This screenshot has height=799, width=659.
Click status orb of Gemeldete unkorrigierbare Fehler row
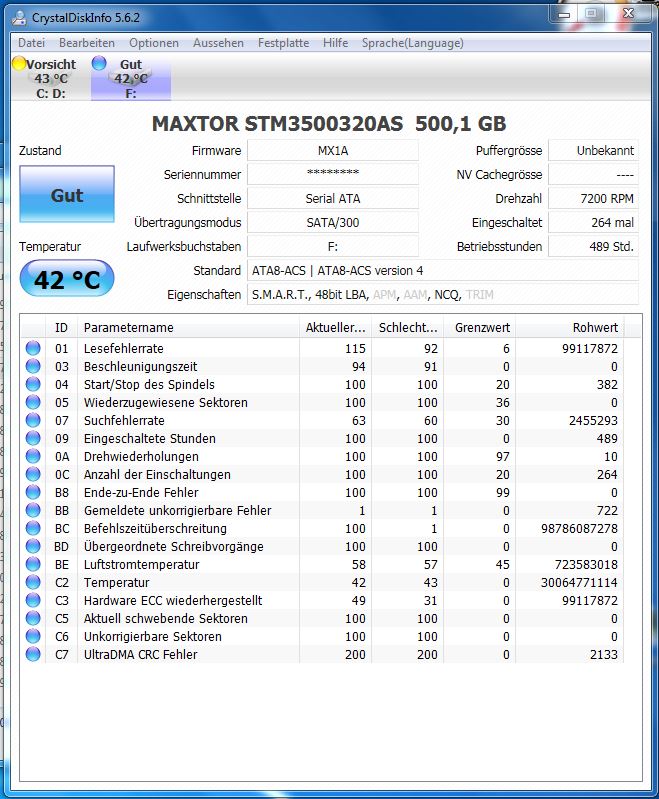click(33, 510)
